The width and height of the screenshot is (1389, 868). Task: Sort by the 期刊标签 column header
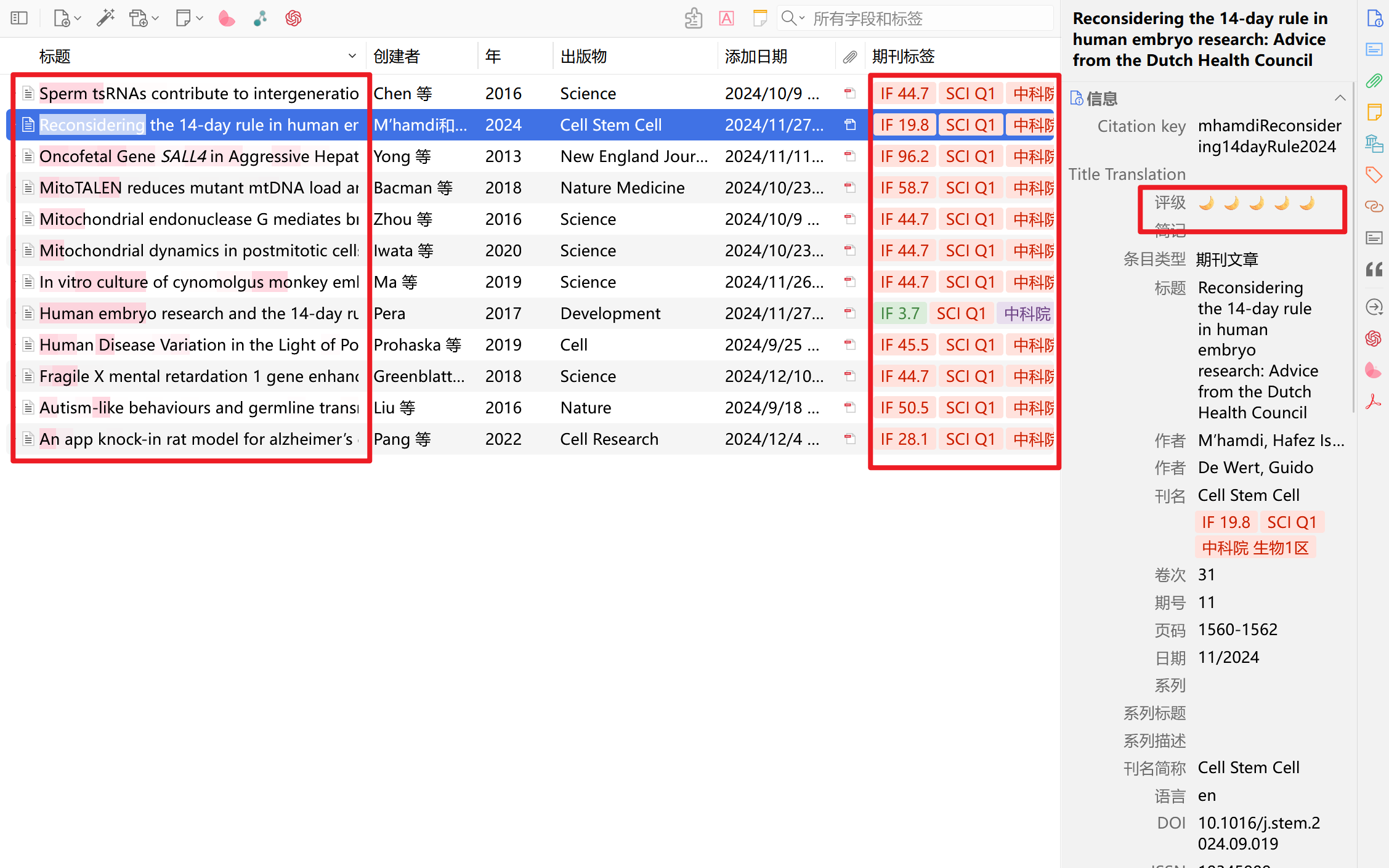click(x=903, y=57)
